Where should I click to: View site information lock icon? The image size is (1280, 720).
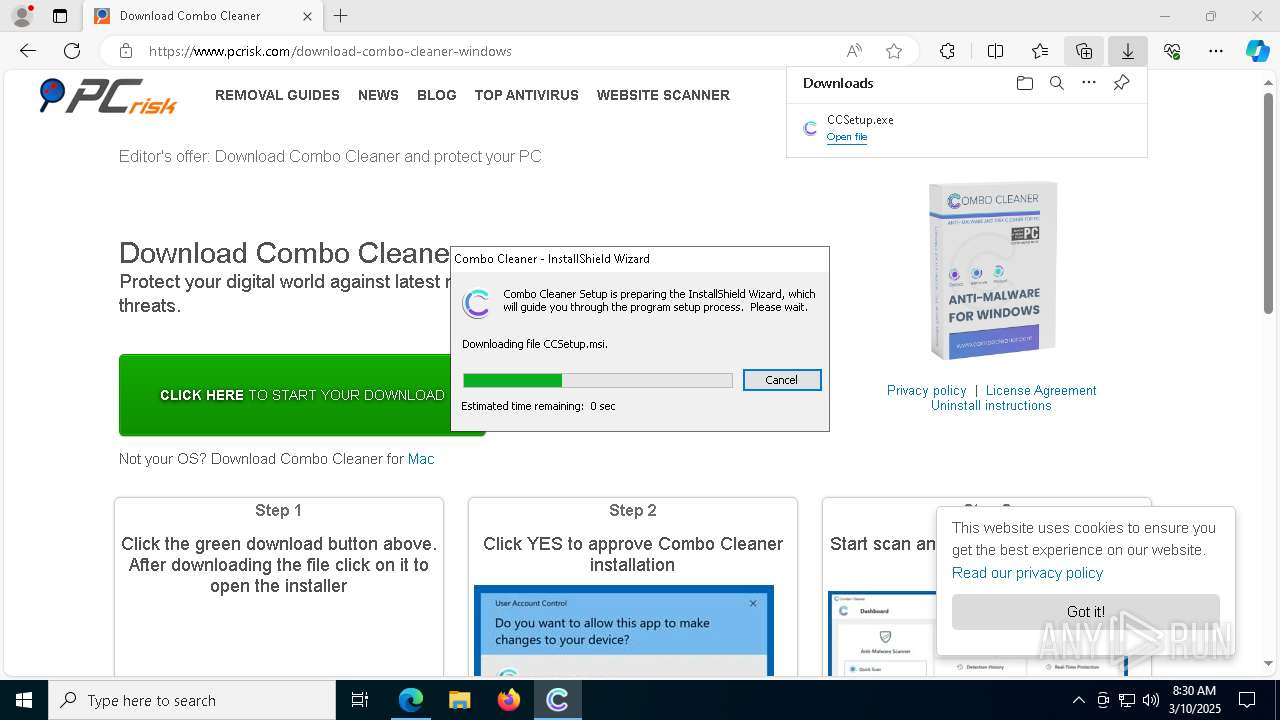[126, 51]
